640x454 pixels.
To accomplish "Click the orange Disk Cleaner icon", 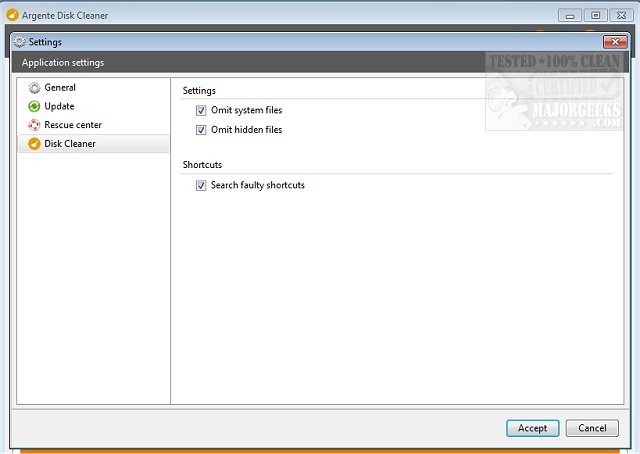I will click(x=34, y=144).
